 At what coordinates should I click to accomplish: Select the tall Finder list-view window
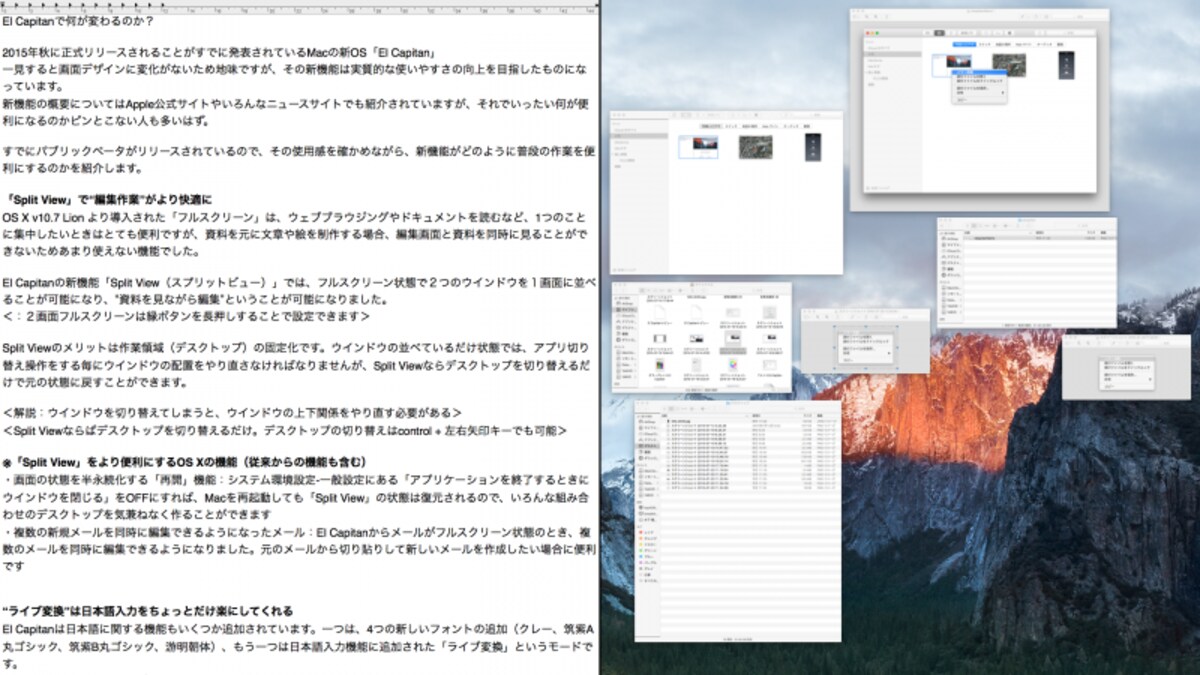point(738,521)
